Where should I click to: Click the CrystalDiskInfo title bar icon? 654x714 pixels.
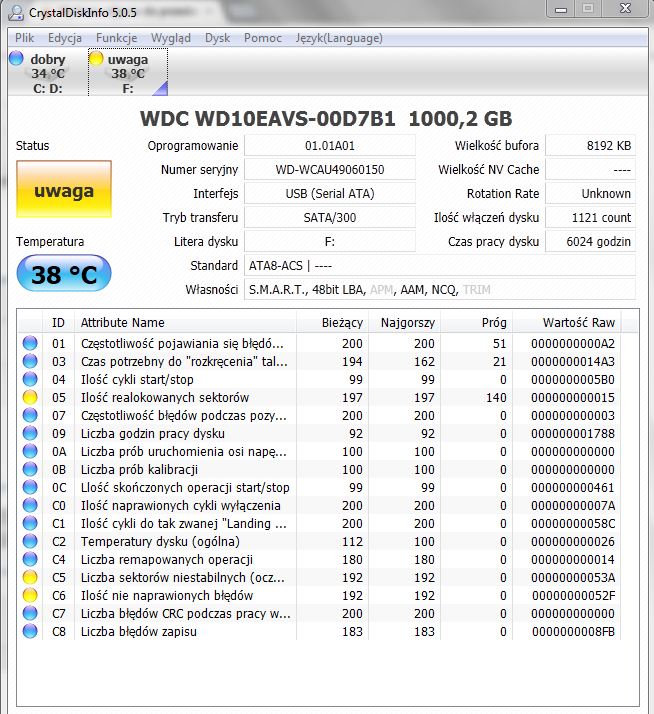[15, 12]
